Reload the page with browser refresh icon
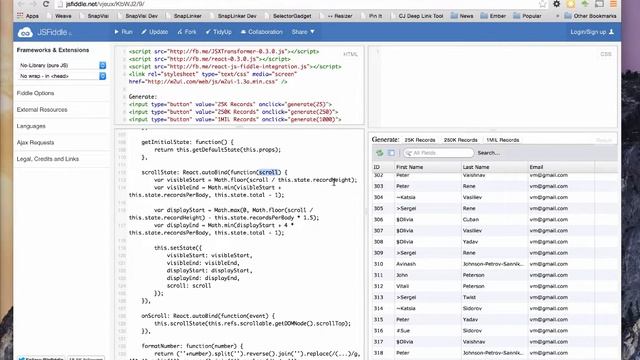Viewport: 640px width, 360px height. 46,4
